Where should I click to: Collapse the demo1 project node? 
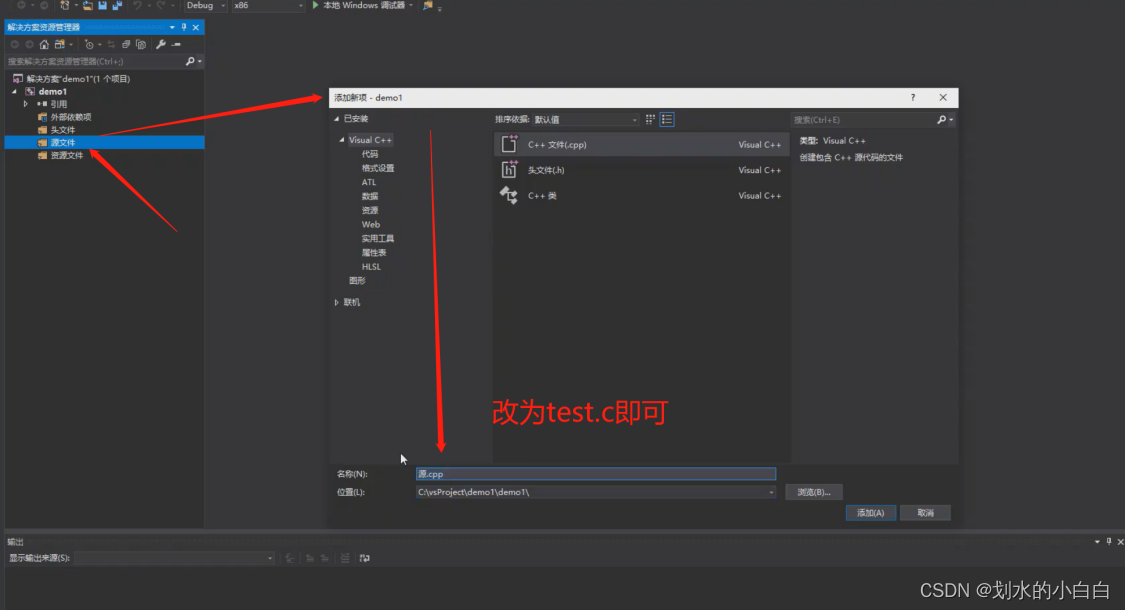(x=14, y=92)
